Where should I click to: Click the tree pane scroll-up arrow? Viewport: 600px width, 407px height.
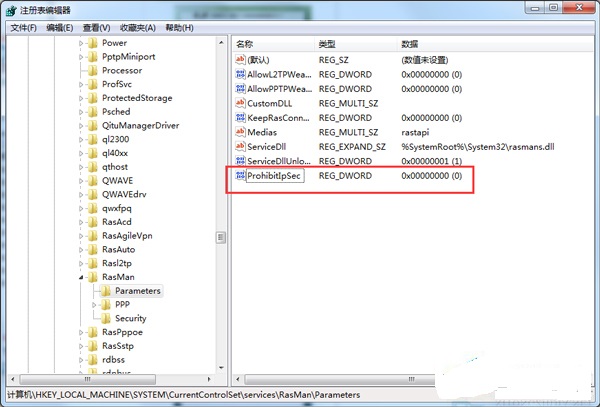pyautogui.click(x=221, y=42)
